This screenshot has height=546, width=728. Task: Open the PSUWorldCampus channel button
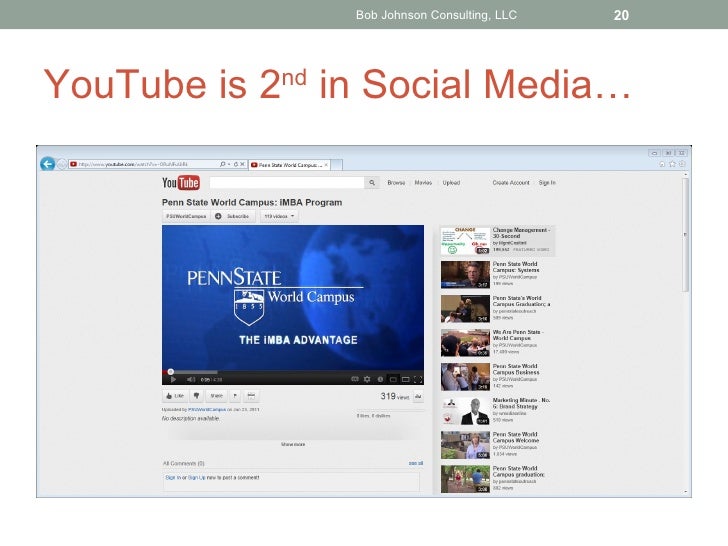(186, 216)
